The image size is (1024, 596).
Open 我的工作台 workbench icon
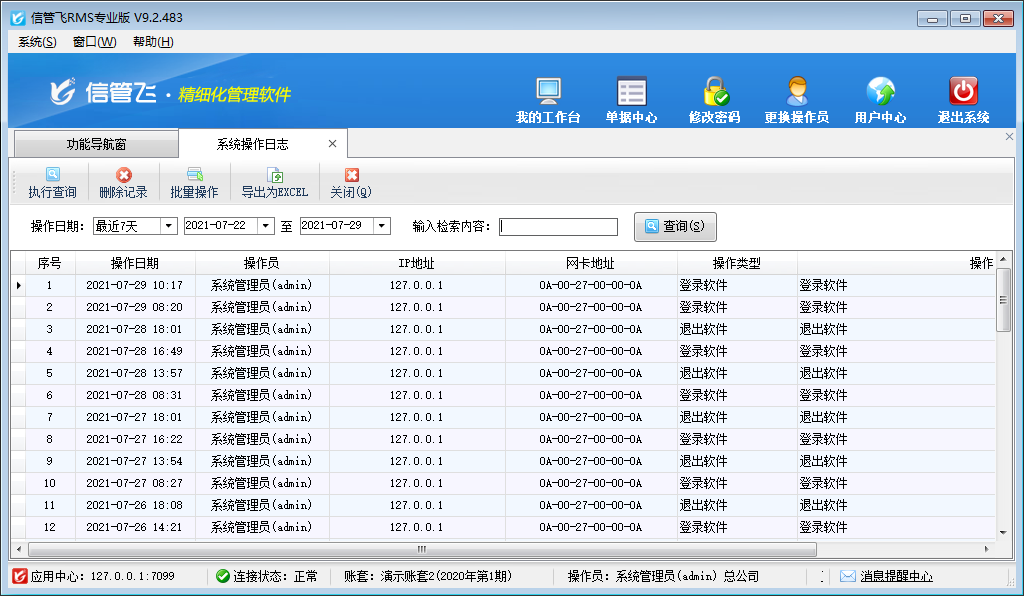[x=548, y=91]
